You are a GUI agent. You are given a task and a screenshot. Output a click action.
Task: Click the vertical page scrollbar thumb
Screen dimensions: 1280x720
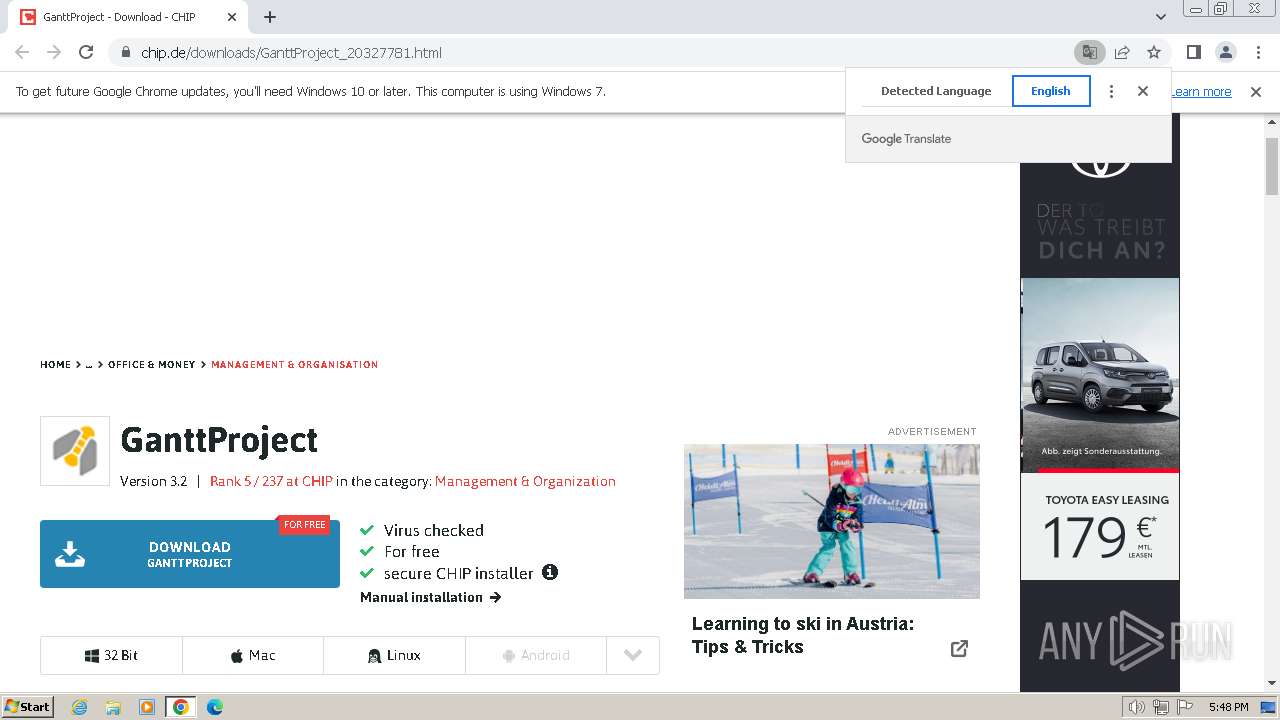click(1272, 166)
